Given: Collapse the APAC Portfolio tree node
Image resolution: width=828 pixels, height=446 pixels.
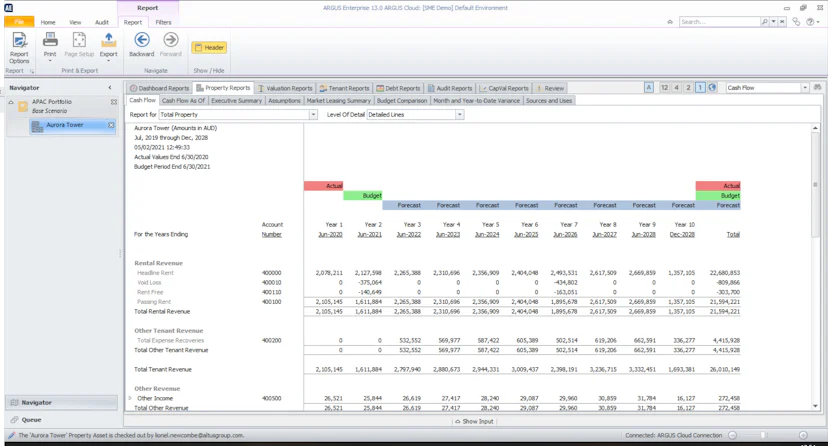Looking at the screenshot, I should point(11,102).
